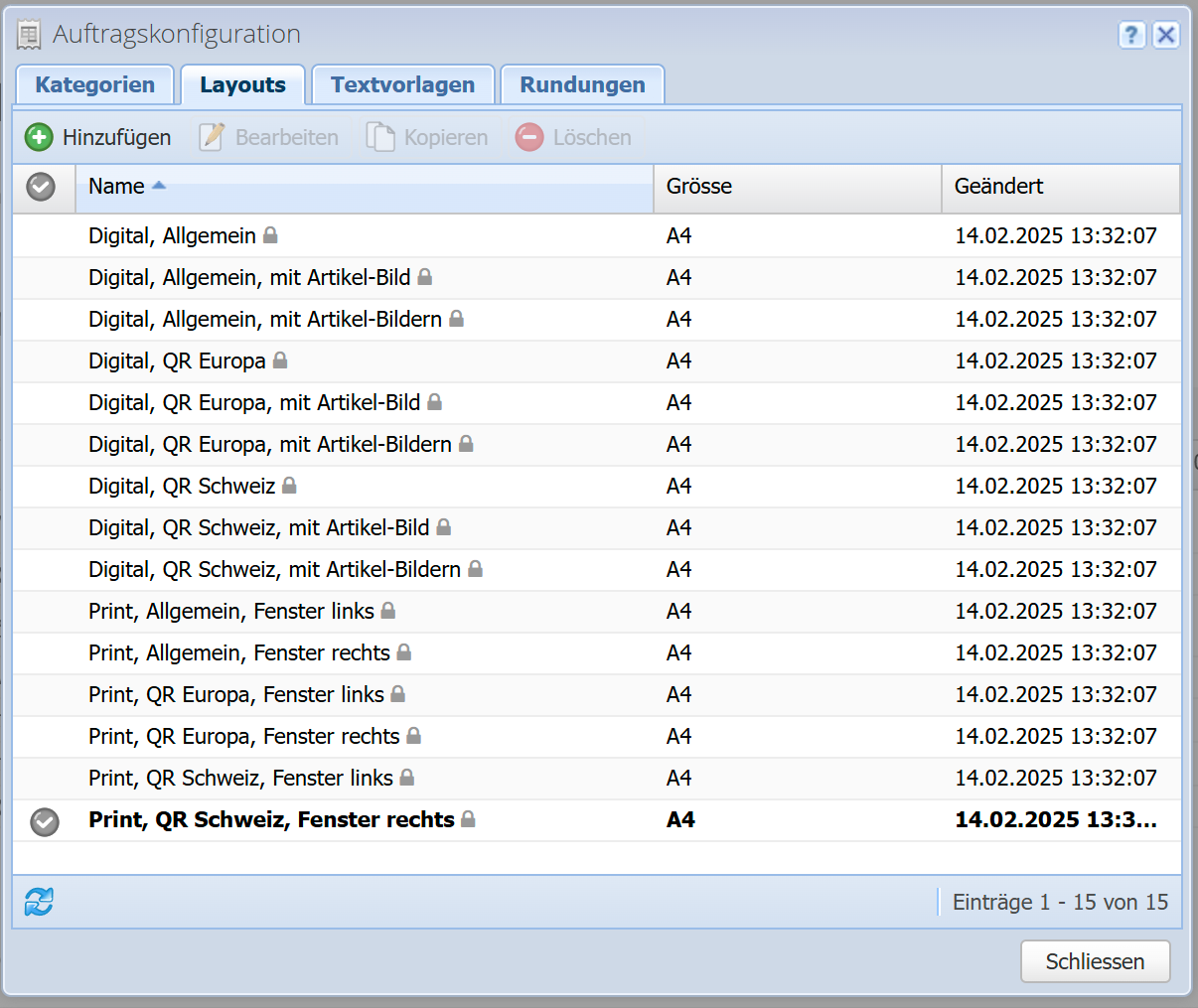Image resolution: width=1198 pixels, height=1008 pixels.
Task: Sort by the Grösse column header
Action: pyautogui.click(x=699, y=187)
